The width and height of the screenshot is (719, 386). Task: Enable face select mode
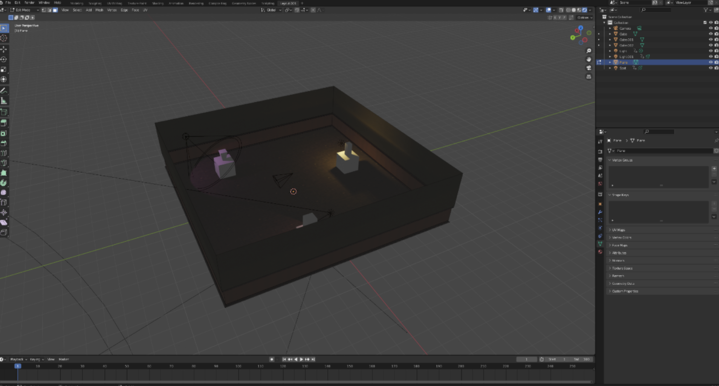(55, 10)
